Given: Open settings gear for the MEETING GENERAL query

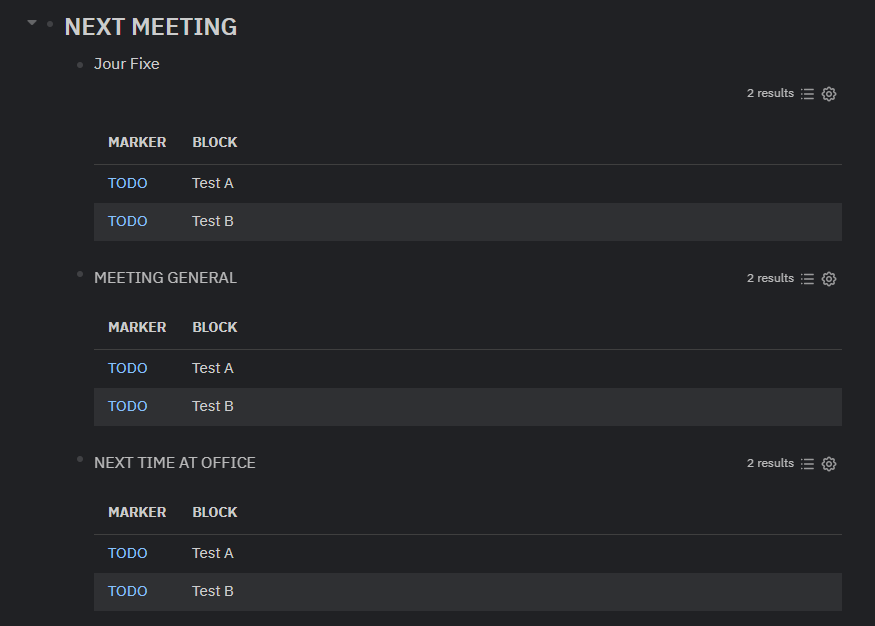Looking at the screenshot, I should [x=828, y=278].
